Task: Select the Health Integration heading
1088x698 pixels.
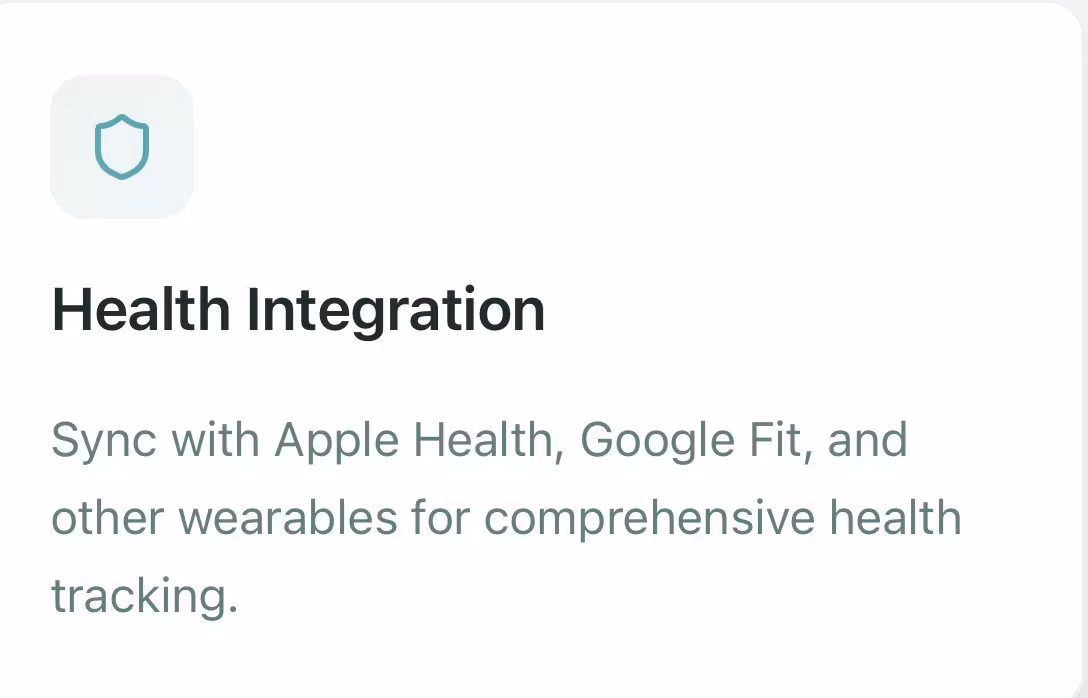Action: pos(298,309)
